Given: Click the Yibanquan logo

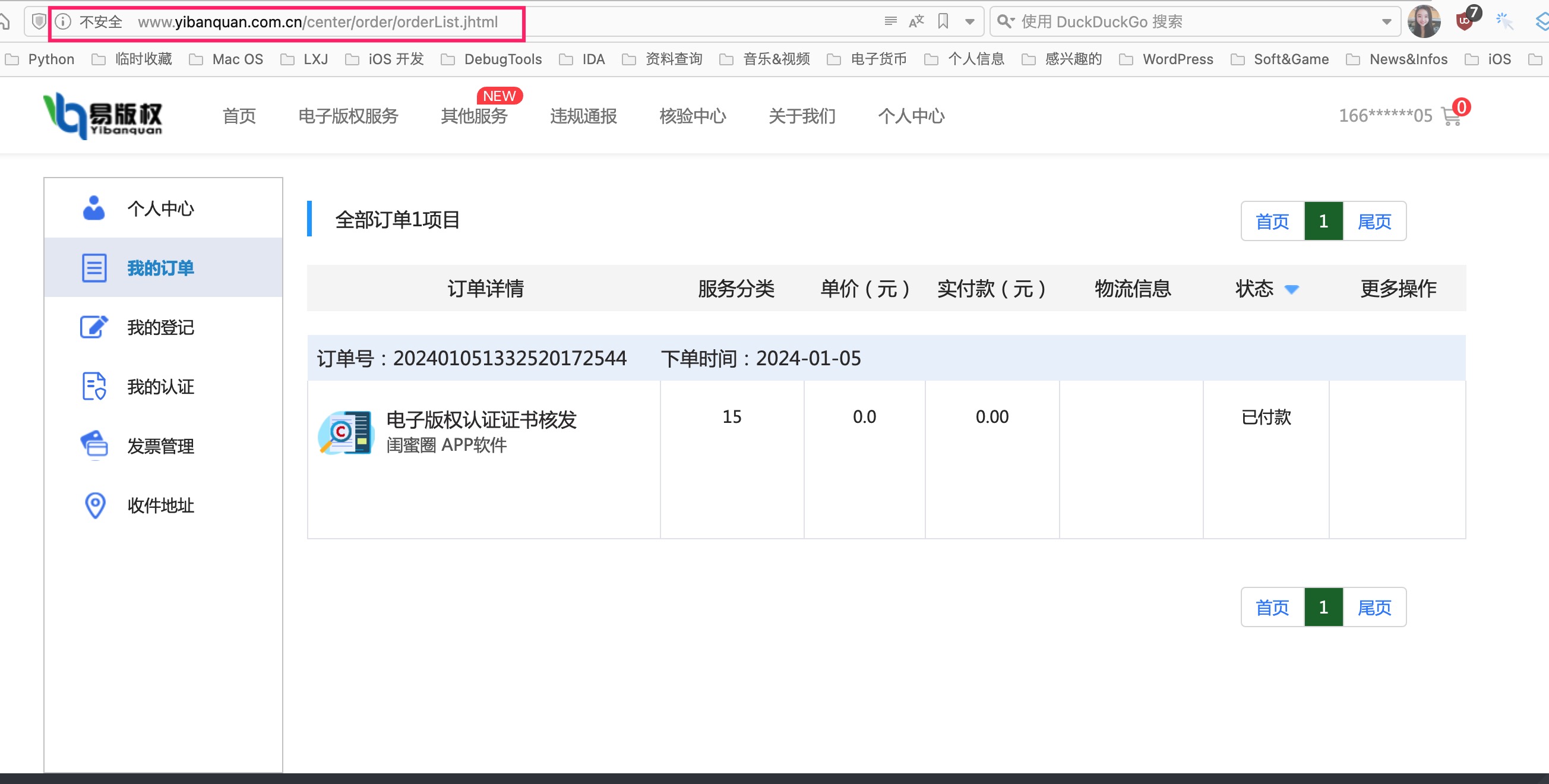Looking at the screenshot, I should pyautogui.click(x=103, y=115).
